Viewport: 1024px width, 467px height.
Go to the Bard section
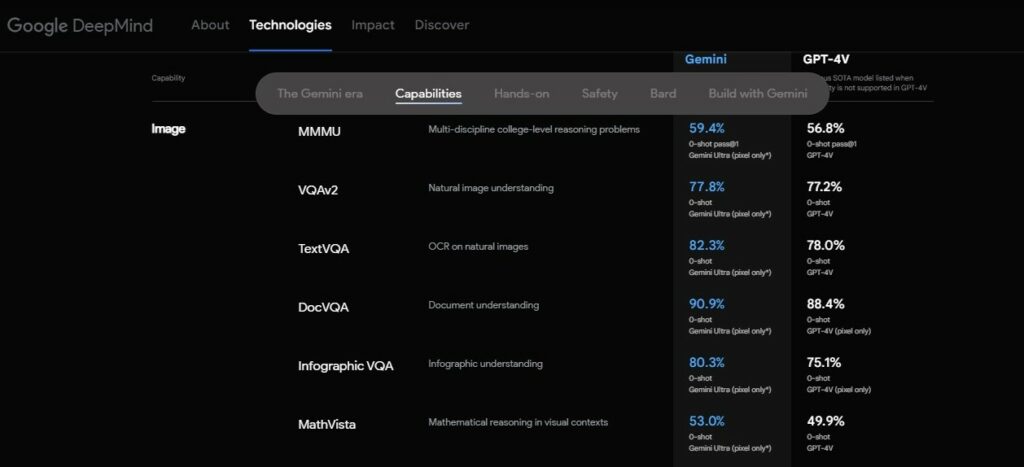click(663, 93)
